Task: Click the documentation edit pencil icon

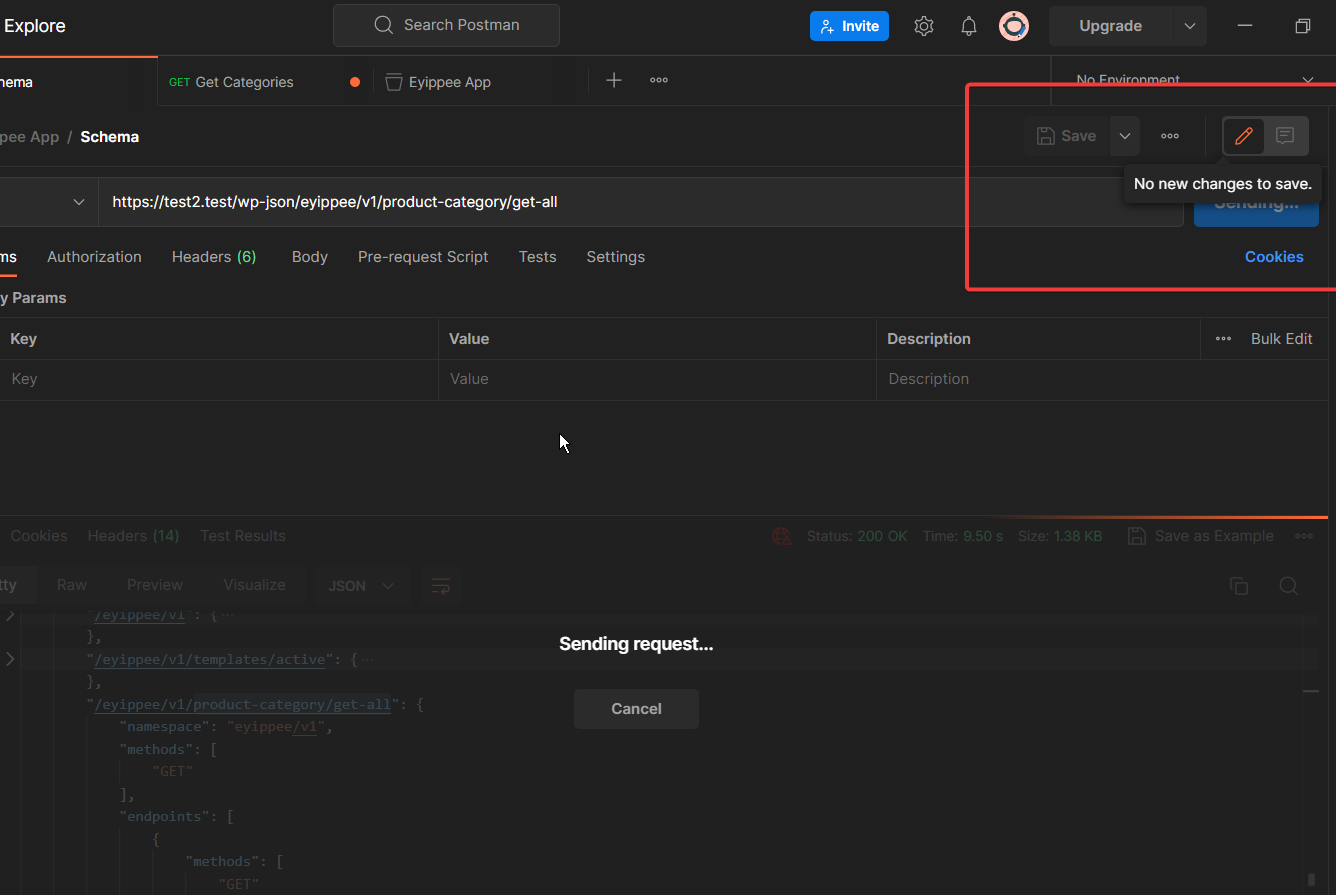Action: click(x=1243, y=135)
